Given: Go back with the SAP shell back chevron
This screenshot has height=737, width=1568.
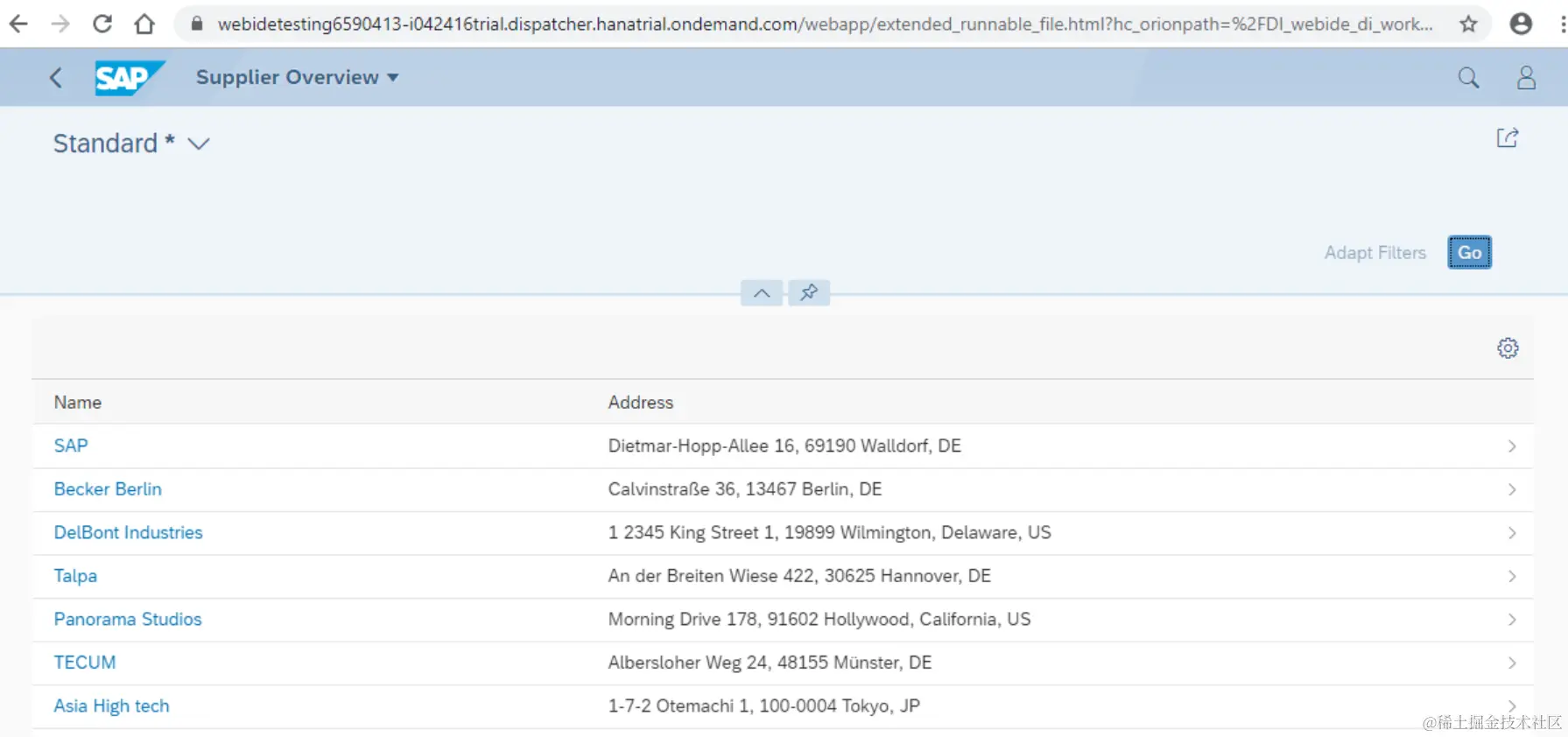Looking at the screenshot, I should [x=56, y=78].
